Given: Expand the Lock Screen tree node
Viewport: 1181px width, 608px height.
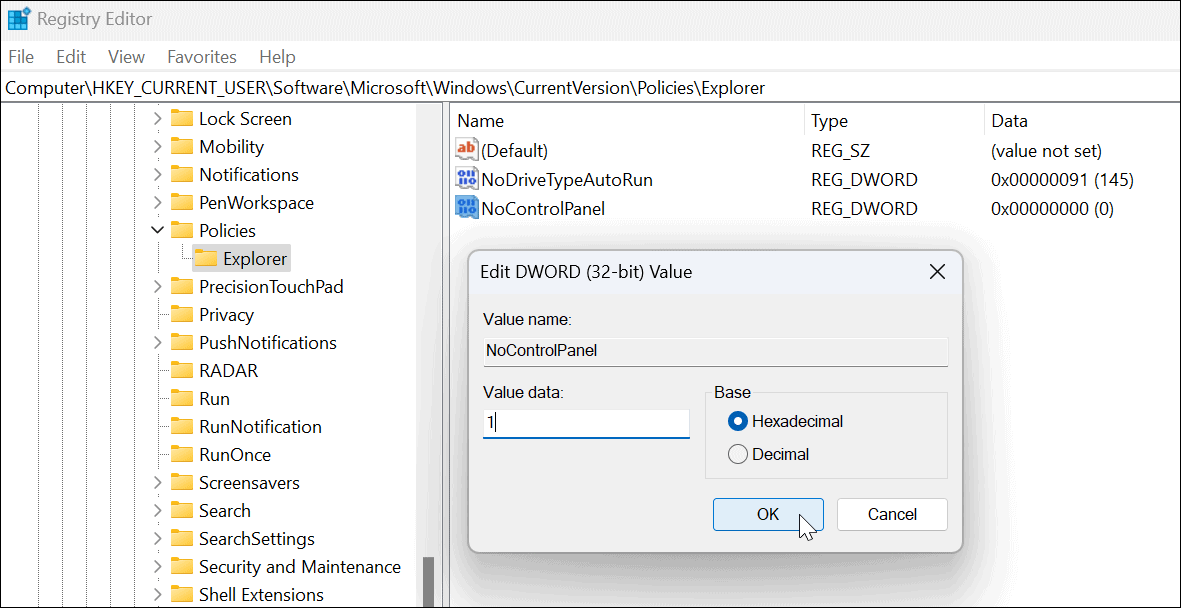Looking at the screenshot, I should click(157, 119).
